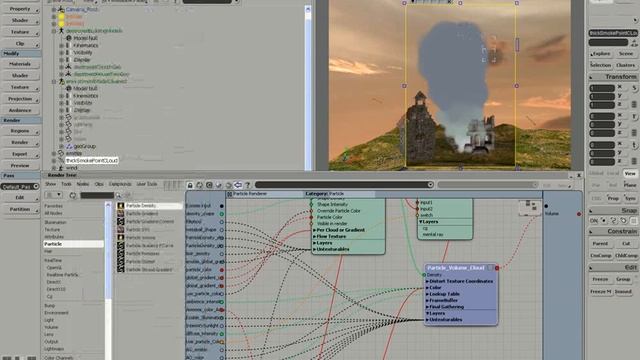Open the node view dropdown beside search field

[54, 195]
